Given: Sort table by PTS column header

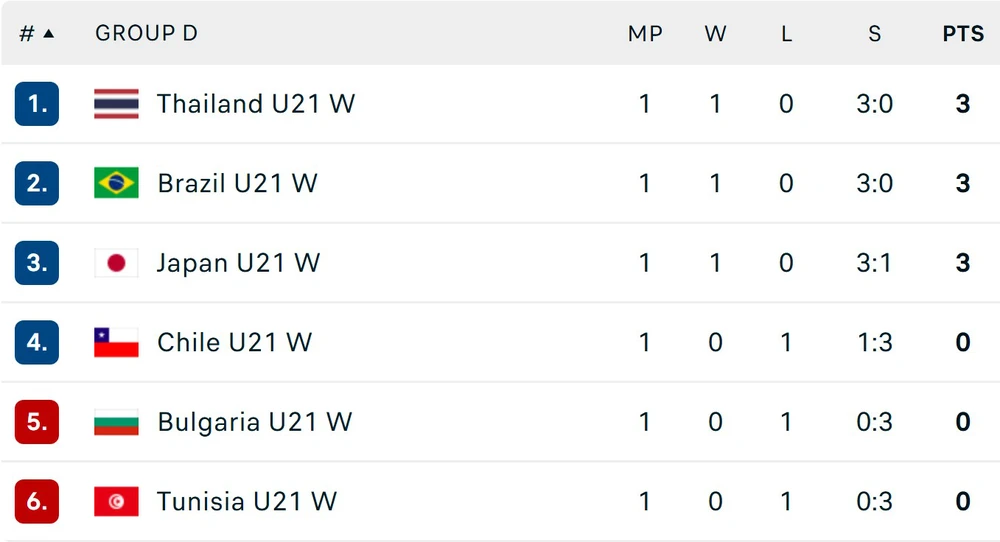Looking at the screenshot, I should pyautogui.click(x=963, y=33).
